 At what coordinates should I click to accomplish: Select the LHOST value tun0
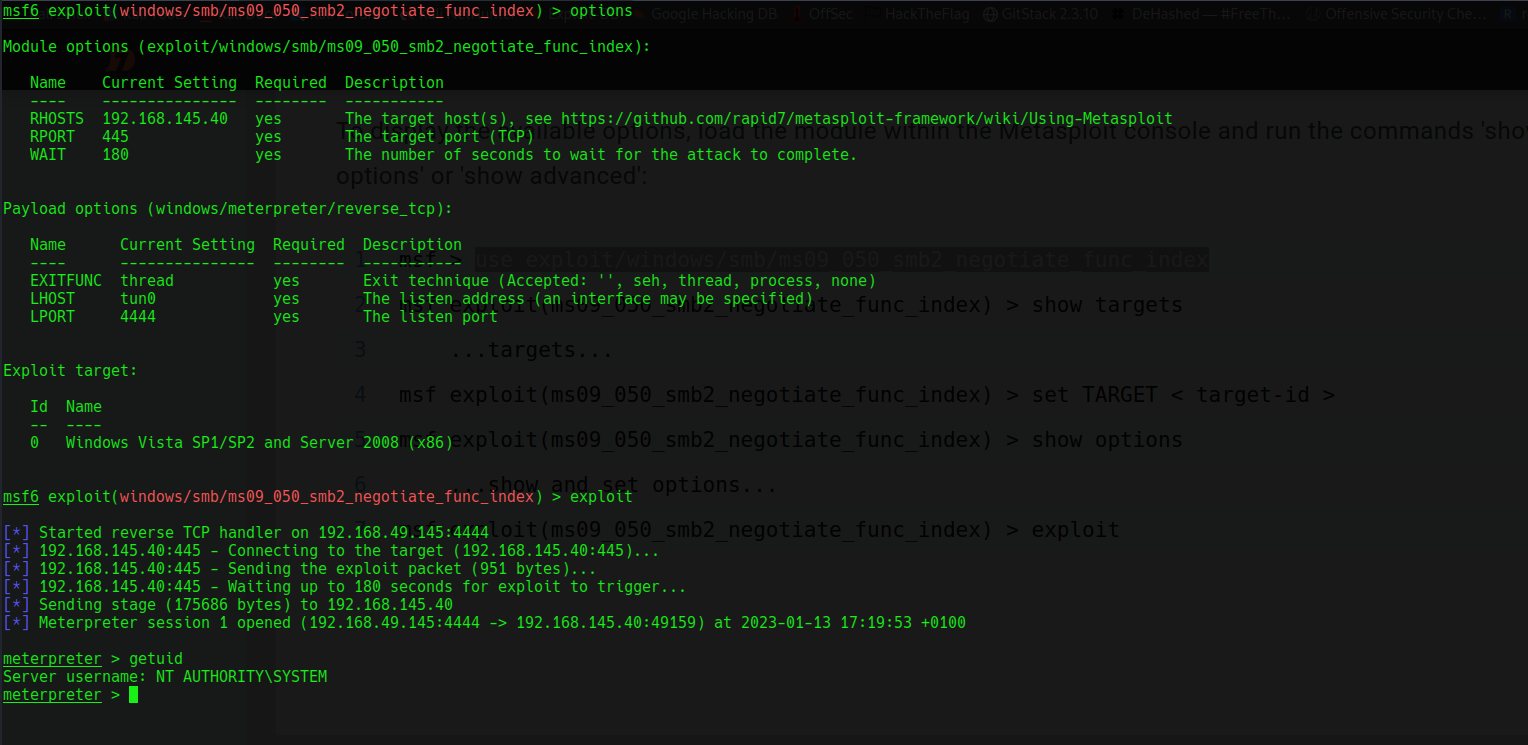pyautogui.click(x=138, y=299)
